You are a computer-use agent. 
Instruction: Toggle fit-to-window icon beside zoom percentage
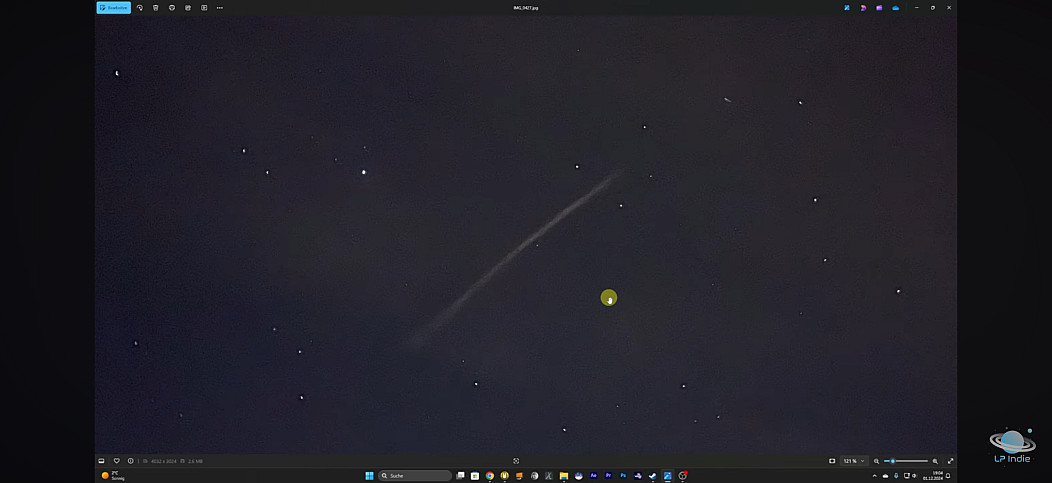tap(832, 461)
